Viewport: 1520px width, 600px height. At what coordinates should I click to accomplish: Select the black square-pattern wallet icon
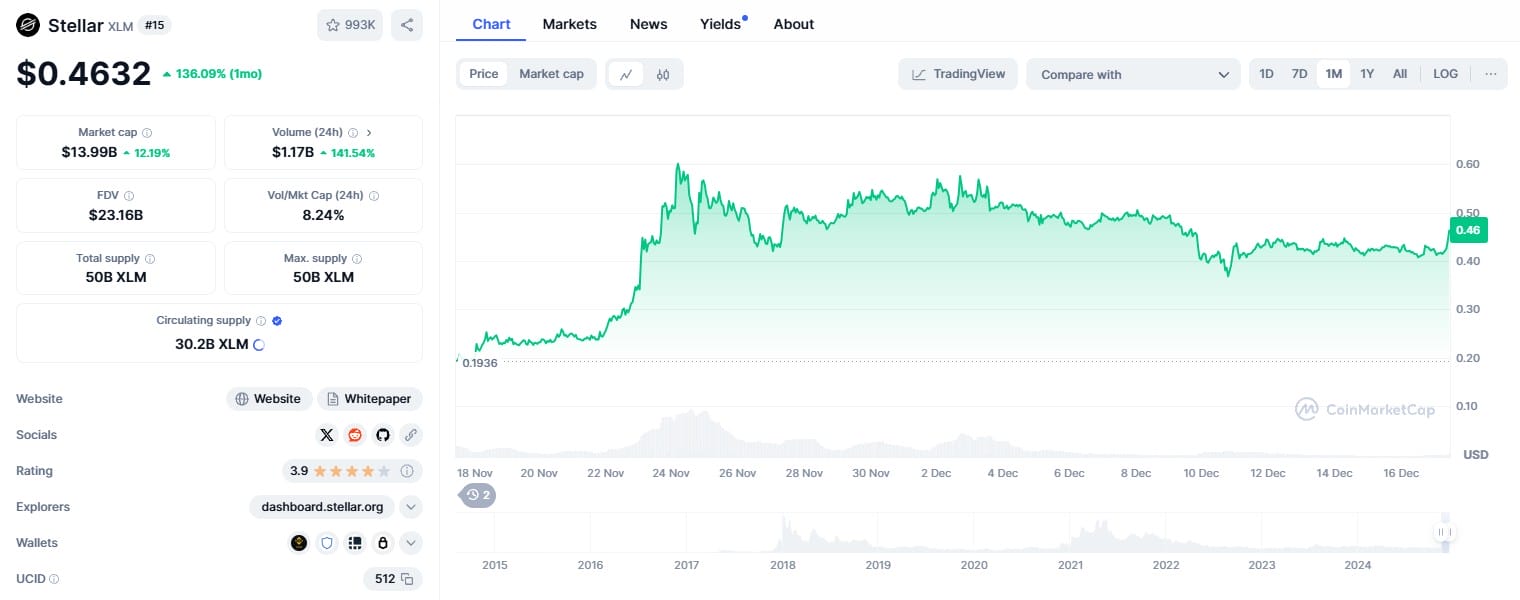tap(354, 543)
